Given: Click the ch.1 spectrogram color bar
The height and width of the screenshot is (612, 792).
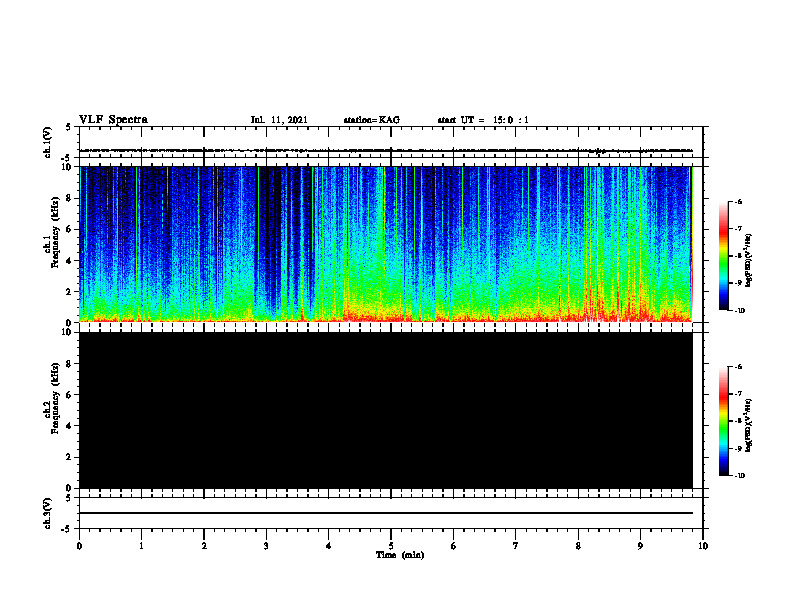Looking at the screenshot, I should [x=724, y=256].
